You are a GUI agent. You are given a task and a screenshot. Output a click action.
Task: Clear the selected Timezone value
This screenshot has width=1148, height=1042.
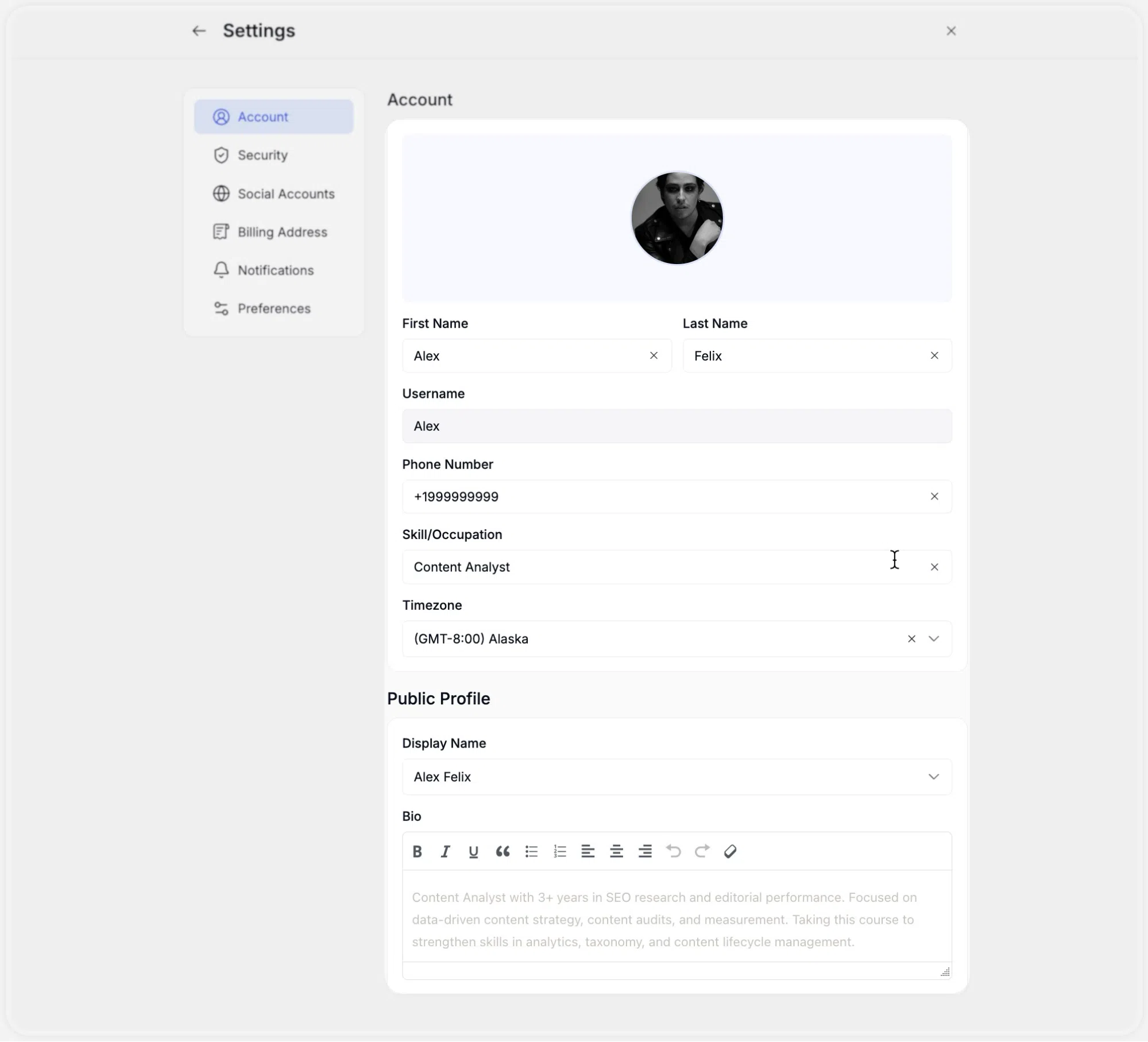911,638
